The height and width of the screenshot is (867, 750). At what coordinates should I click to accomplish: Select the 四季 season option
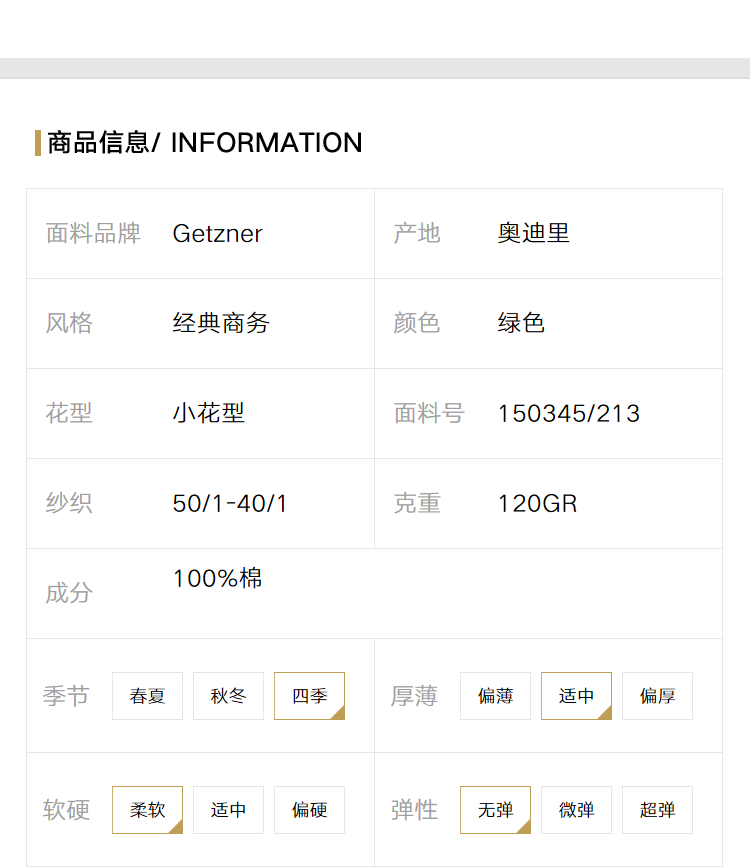(x=310, y=696)
